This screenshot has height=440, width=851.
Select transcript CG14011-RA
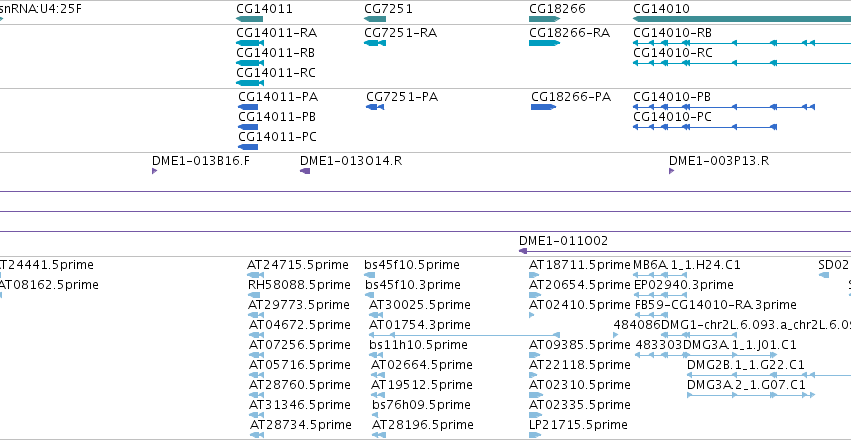276,33
